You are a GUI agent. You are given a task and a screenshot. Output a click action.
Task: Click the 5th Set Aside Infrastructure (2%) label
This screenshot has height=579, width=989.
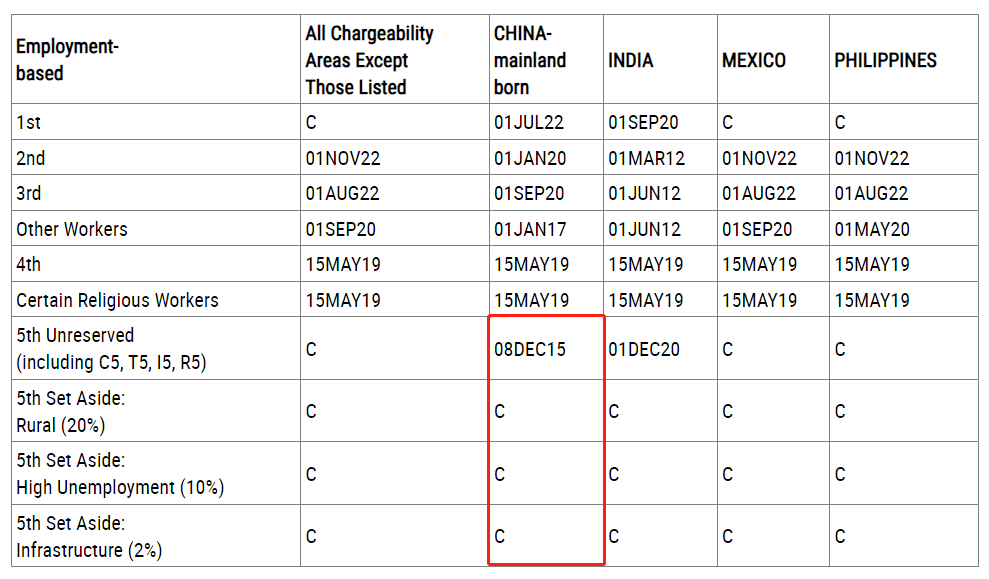point(89,537)
